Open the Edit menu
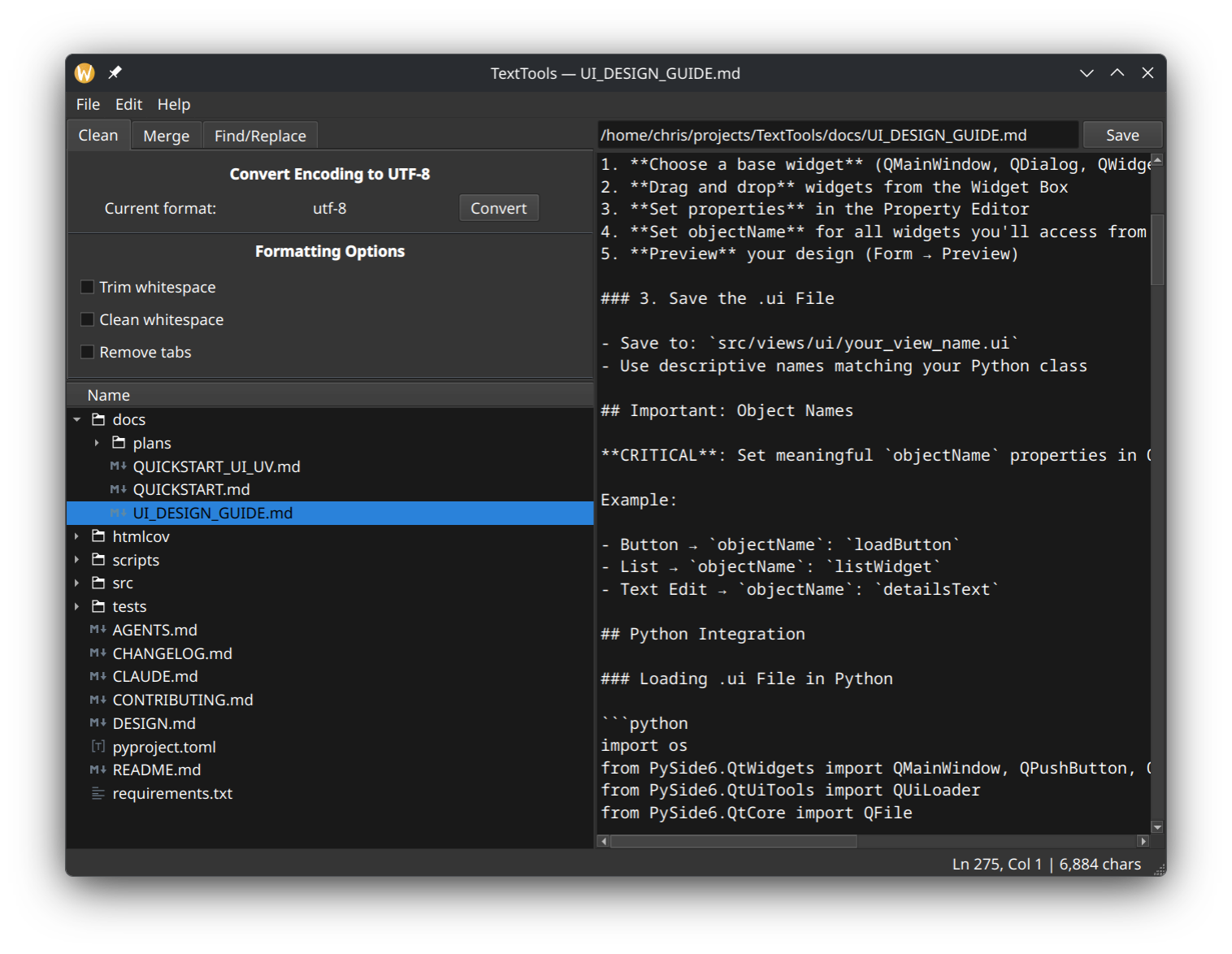The image size is (1232, 954). 128,104
